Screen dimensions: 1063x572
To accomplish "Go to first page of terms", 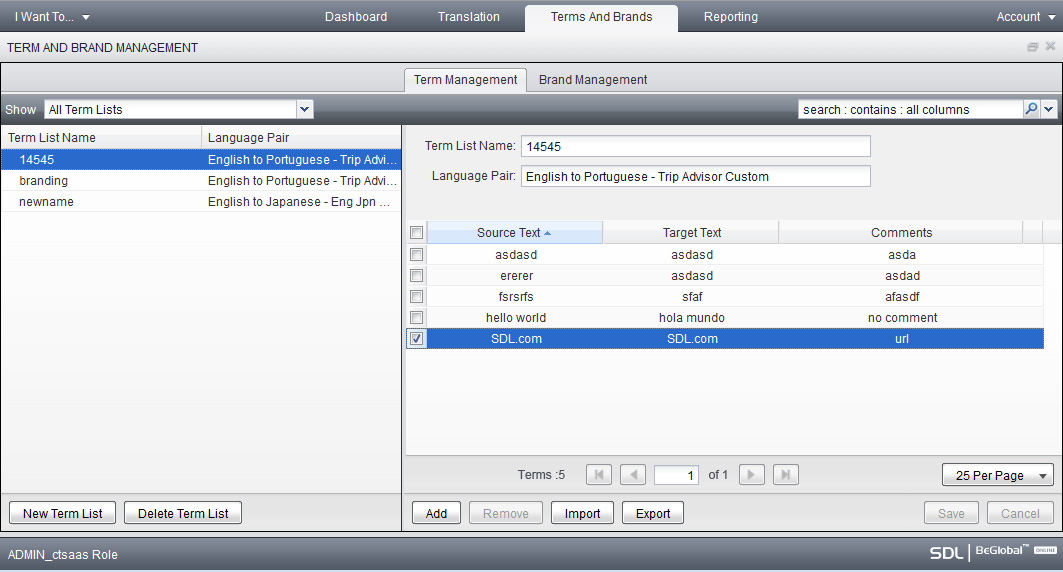I will pos(598,475).
